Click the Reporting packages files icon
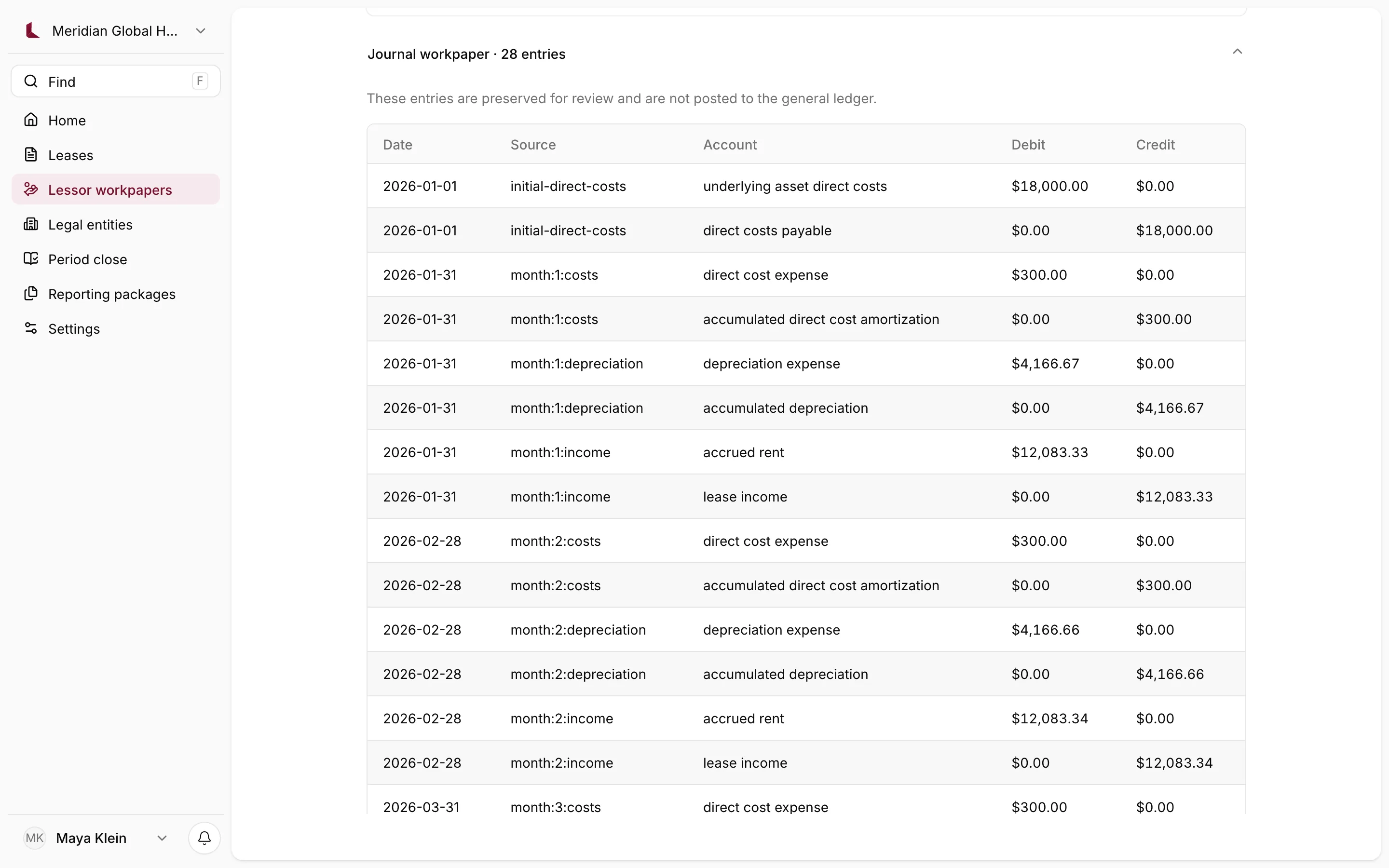The image size is (1389, 868). pyautogui.click(x=31, y=293)
